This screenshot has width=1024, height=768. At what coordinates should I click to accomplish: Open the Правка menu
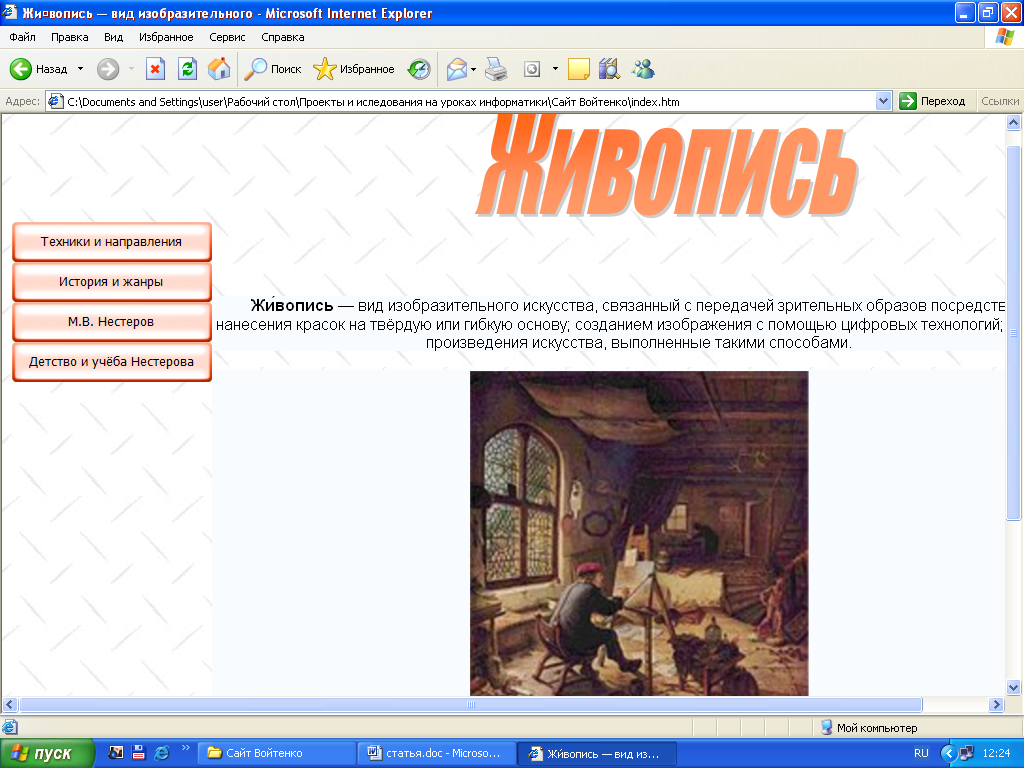click(69, 37)
